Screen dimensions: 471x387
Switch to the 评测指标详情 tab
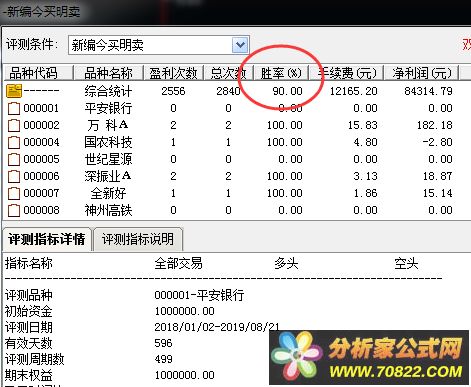47,239
